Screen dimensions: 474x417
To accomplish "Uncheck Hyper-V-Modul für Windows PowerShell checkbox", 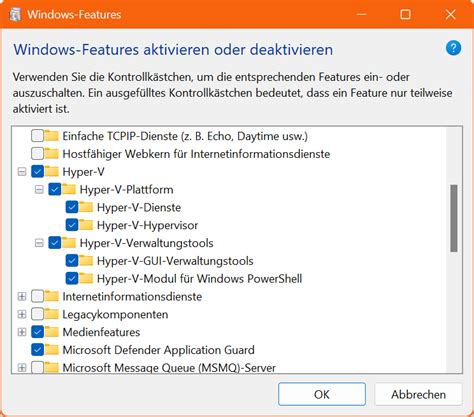I will pyautogui.click(x=72, y=278).
